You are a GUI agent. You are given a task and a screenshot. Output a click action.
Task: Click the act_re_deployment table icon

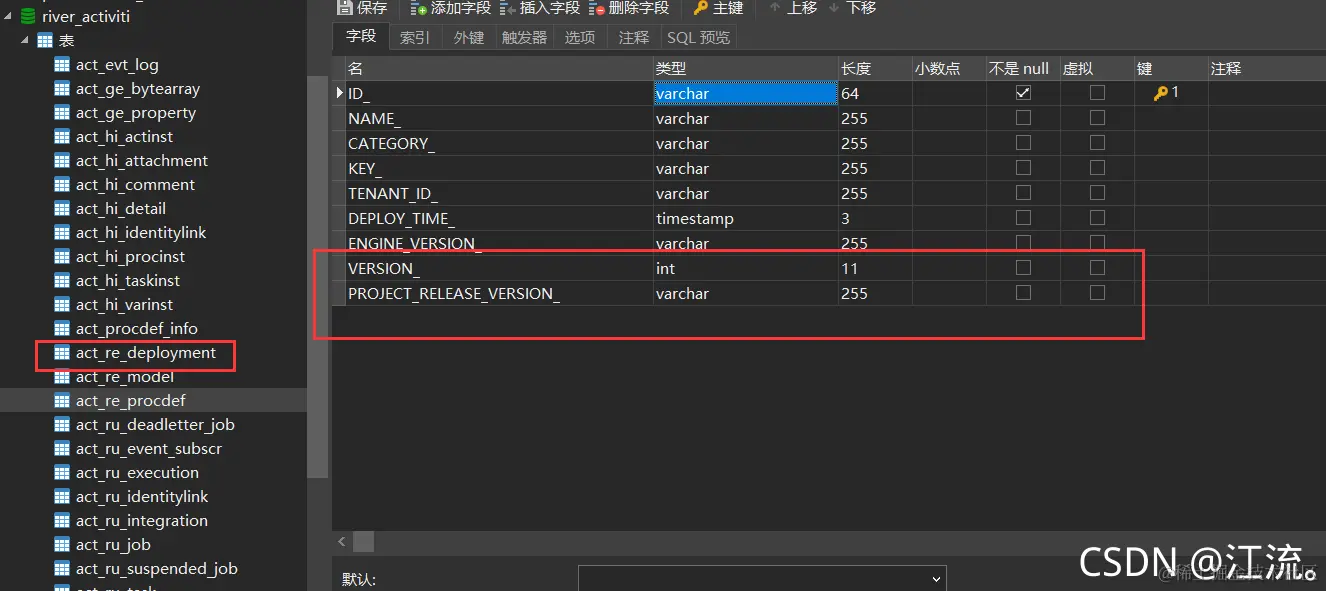62,353
